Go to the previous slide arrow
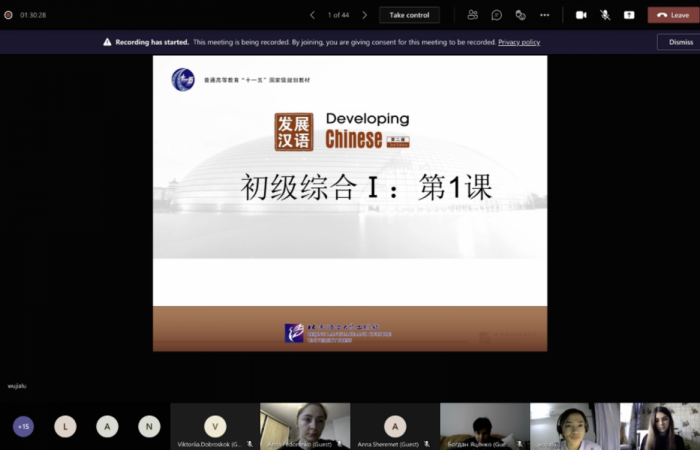This screenshot has height=450, width=700. pos(312,15)
